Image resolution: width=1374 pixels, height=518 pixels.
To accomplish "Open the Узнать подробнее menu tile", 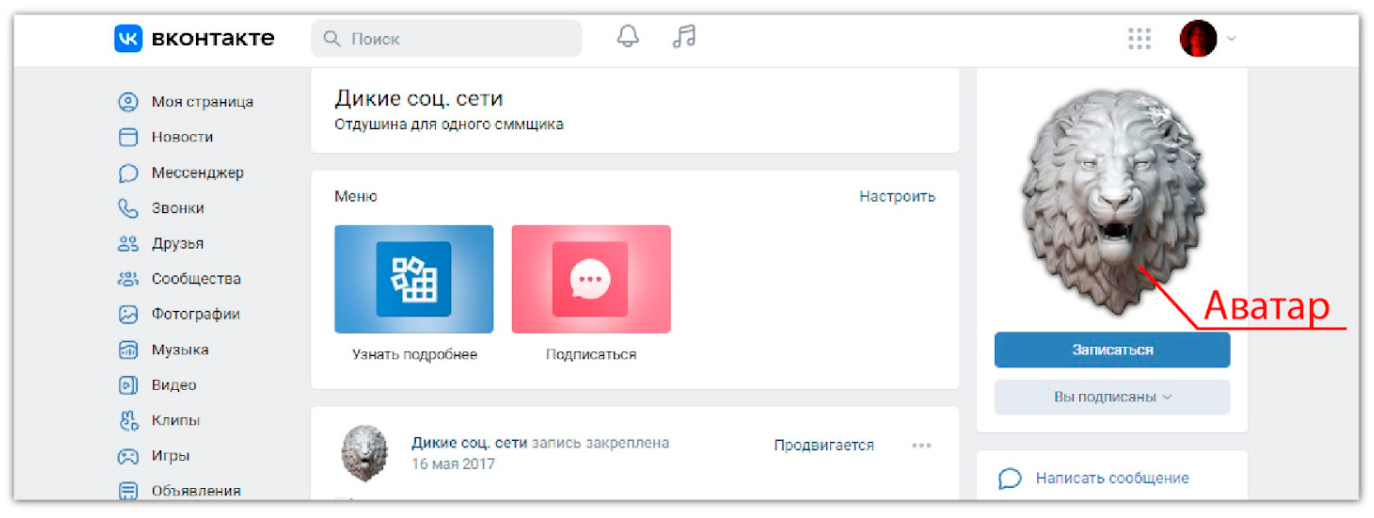I will [414, 279].
